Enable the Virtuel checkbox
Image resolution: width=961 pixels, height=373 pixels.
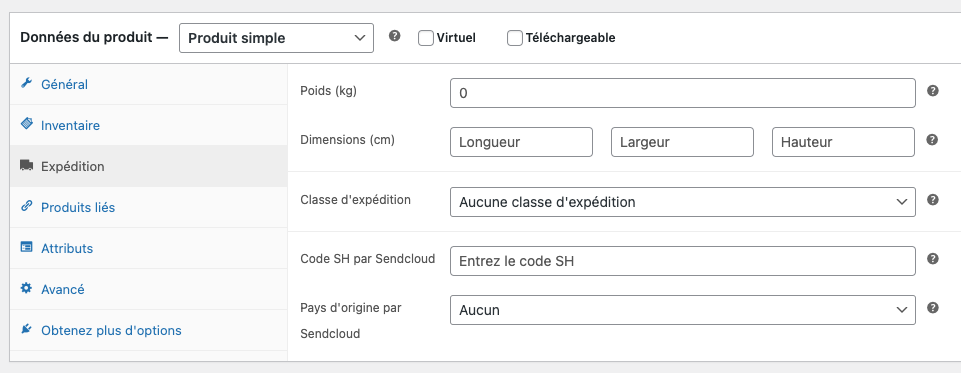(x=426, y=38)
